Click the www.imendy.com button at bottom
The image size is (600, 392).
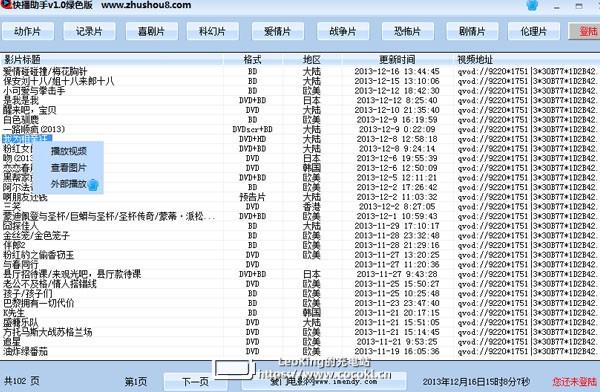click(x=324, y=382)
